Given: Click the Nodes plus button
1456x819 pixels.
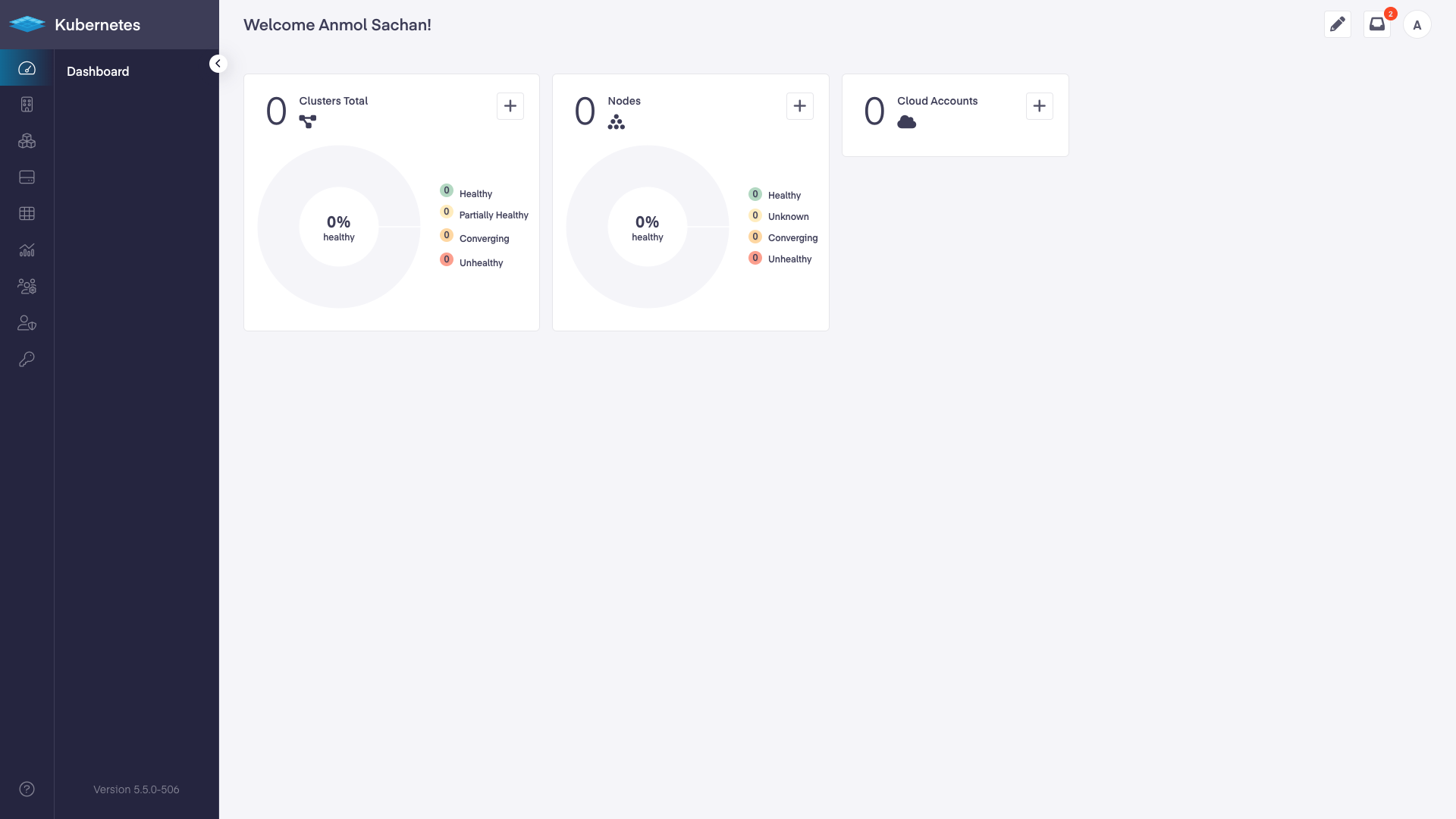Looking at the screenshot, I should pos(800,106).
